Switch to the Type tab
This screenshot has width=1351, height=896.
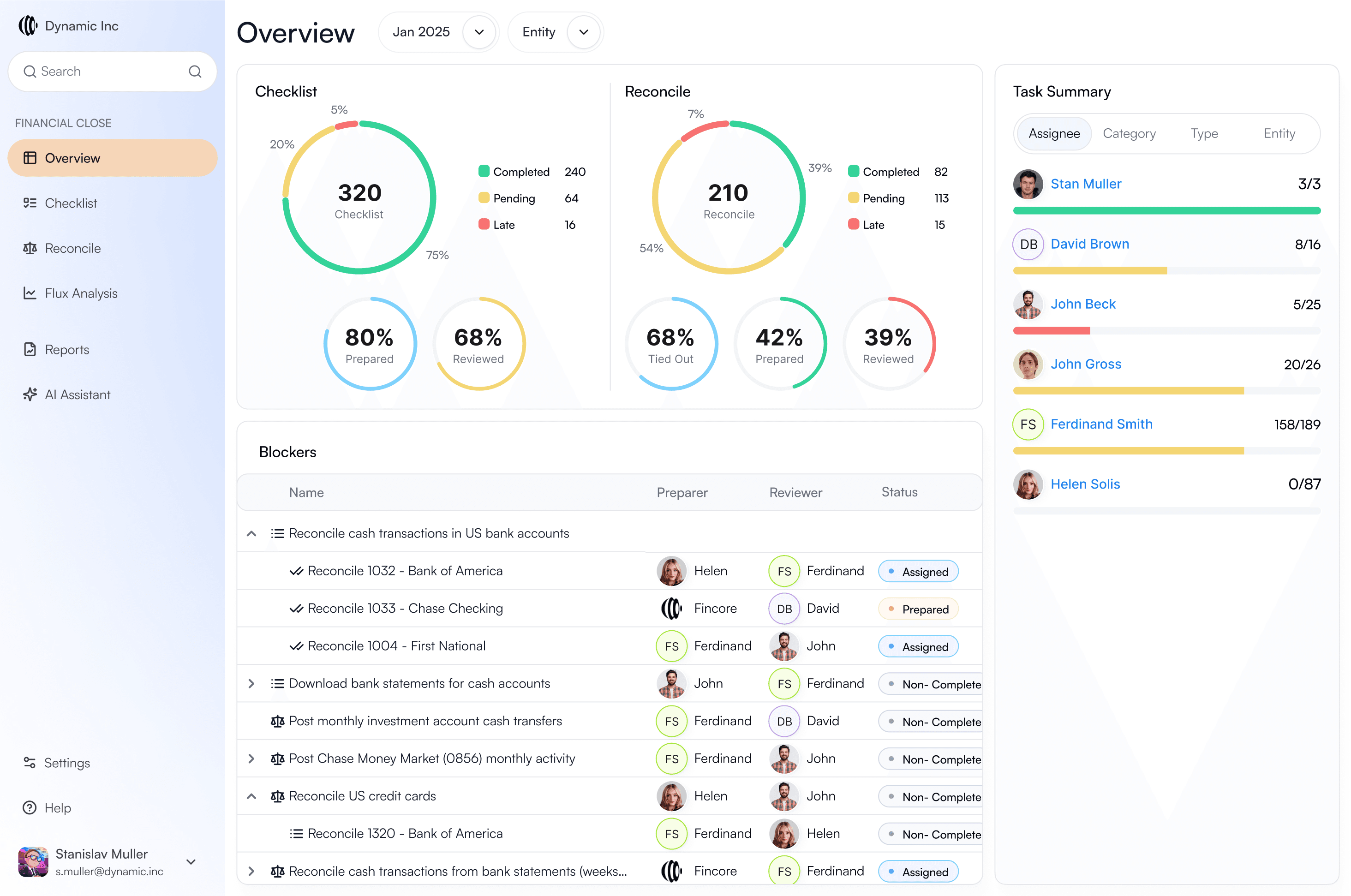1204,134
